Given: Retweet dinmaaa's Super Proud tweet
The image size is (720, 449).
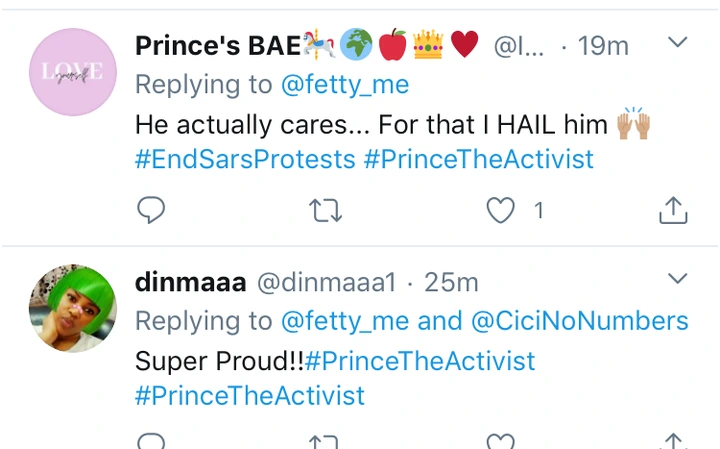Looking at the screenshot, I should click(324, 441).
